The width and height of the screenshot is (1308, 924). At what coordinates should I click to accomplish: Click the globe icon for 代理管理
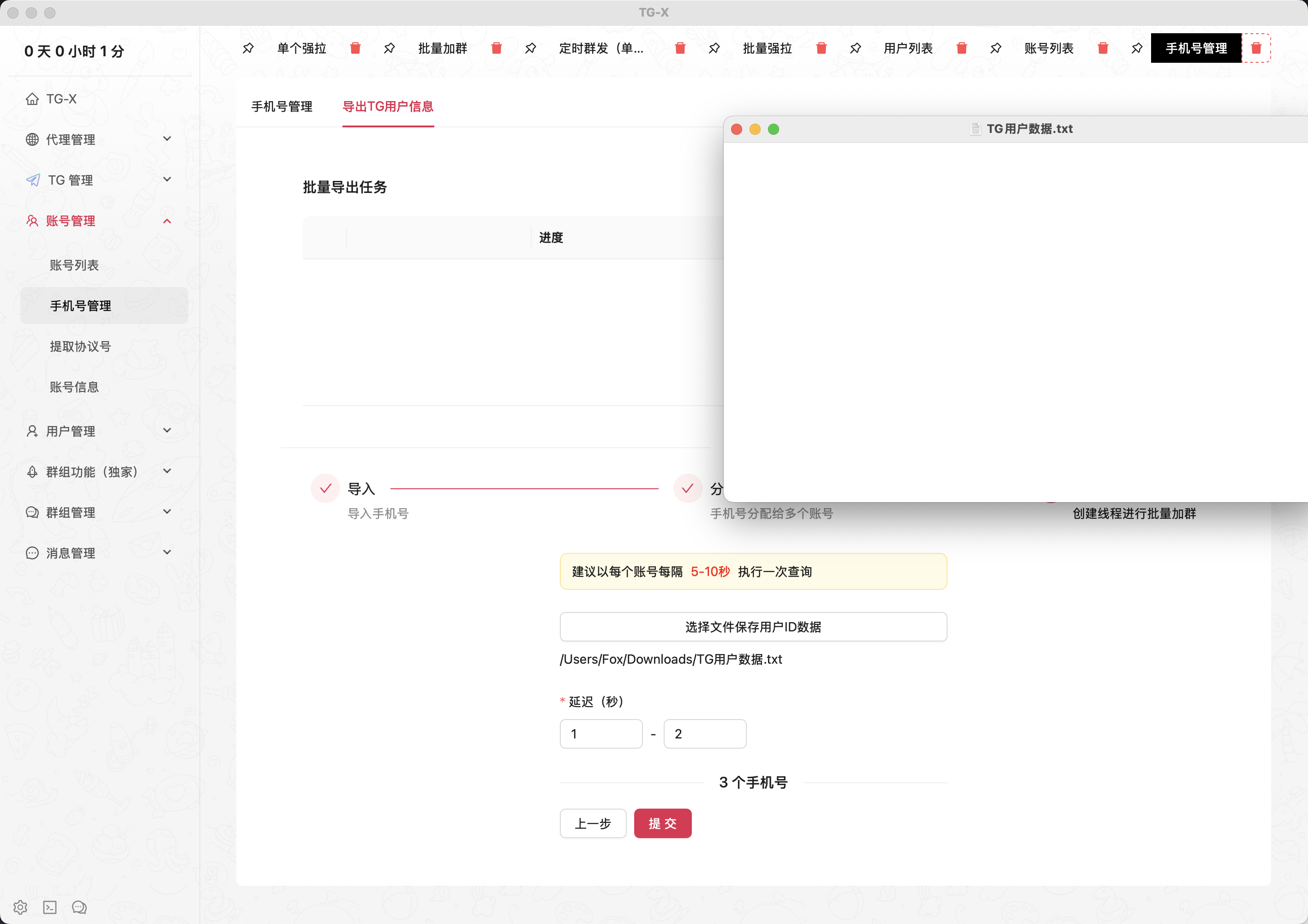[x=32, y=139]
